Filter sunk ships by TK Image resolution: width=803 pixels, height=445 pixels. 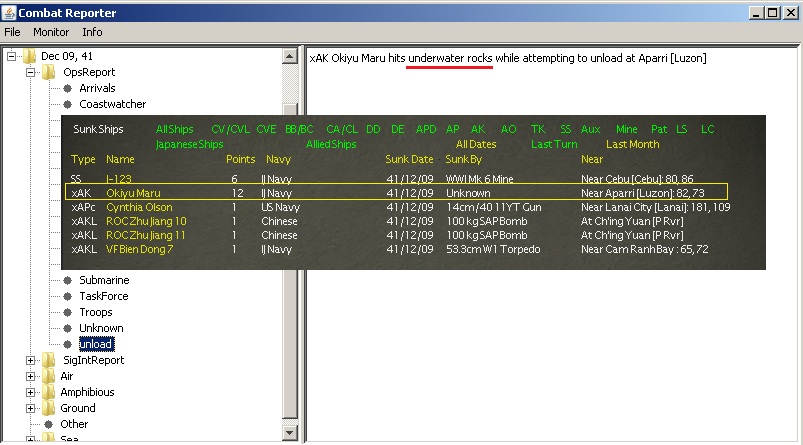tap(538, 129)
